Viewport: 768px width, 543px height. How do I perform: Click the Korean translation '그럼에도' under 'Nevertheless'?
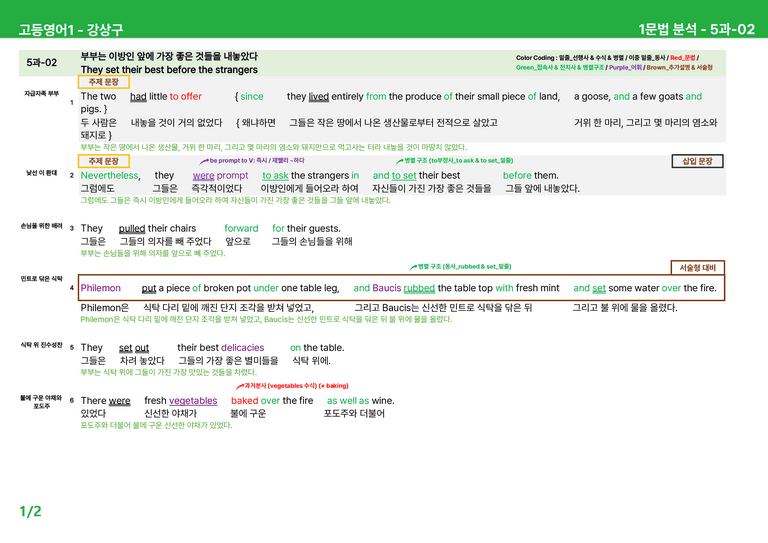tap(97, 189)
